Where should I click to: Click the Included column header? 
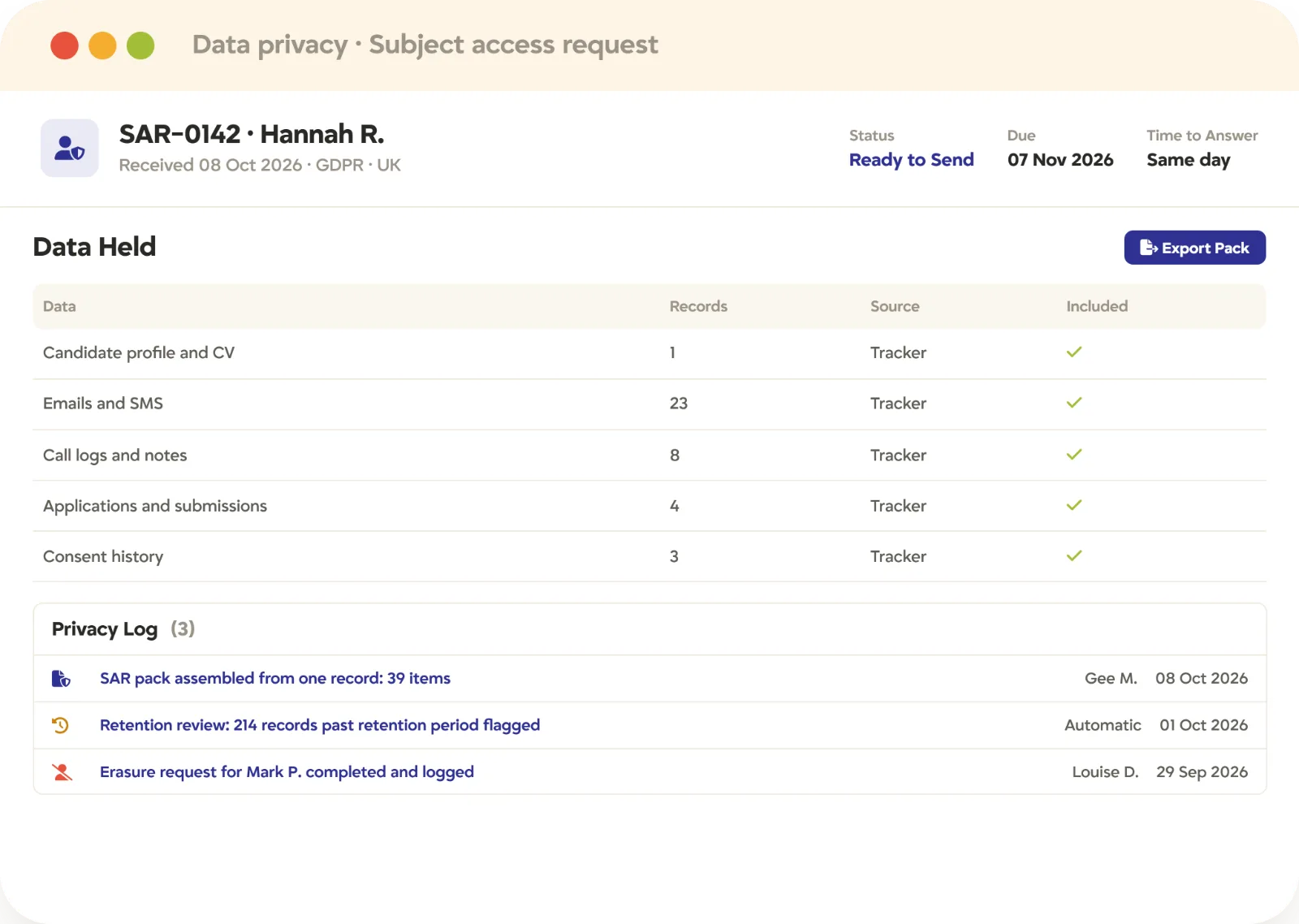[x=1097, y=306]
